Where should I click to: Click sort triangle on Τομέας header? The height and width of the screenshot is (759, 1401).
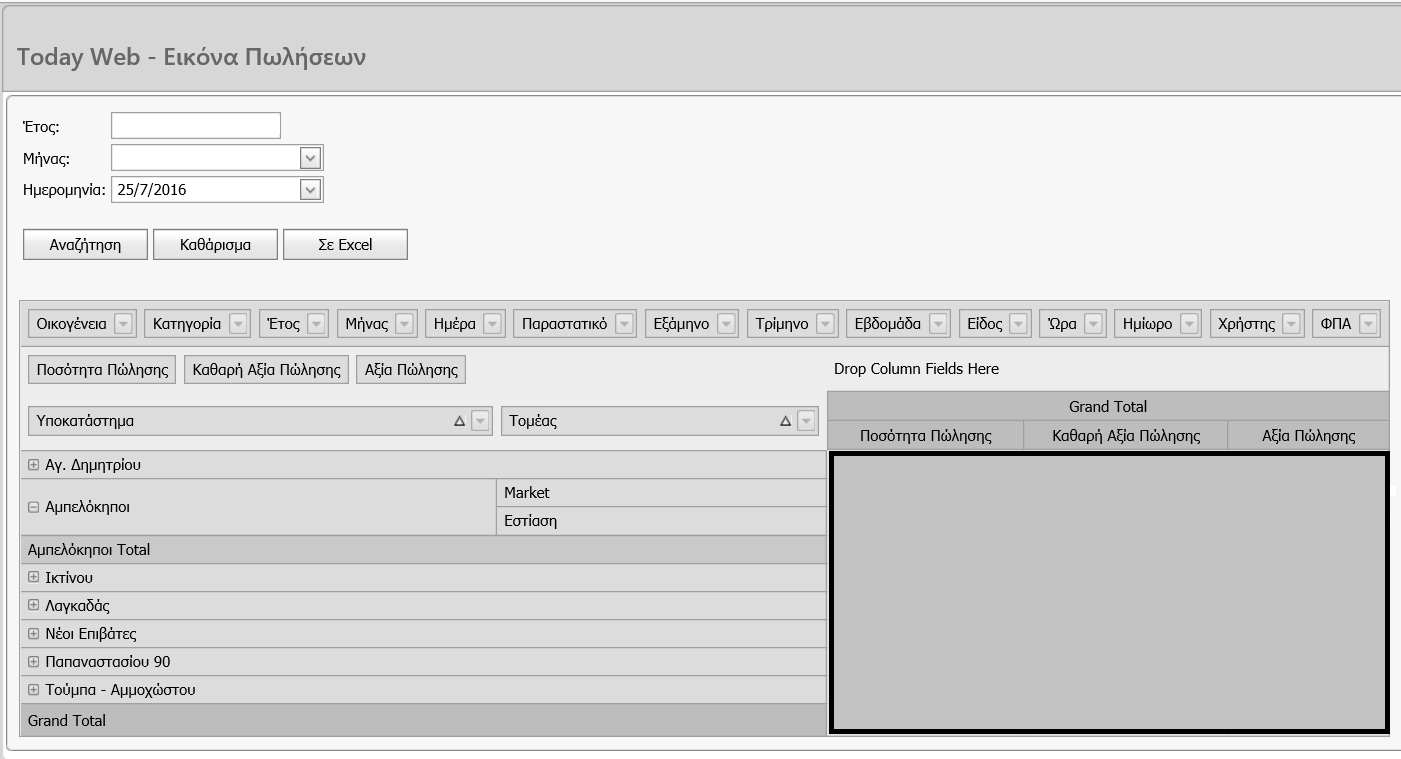(x=785, y=422)
